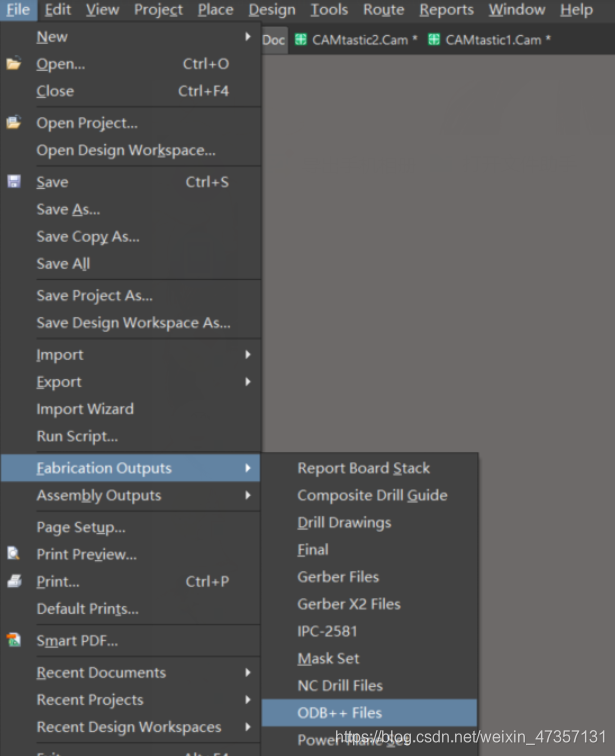The height and width of the screenshot is (756, 615).
Task: Select Final in Fabrication submenu
Action: point(370,550)
